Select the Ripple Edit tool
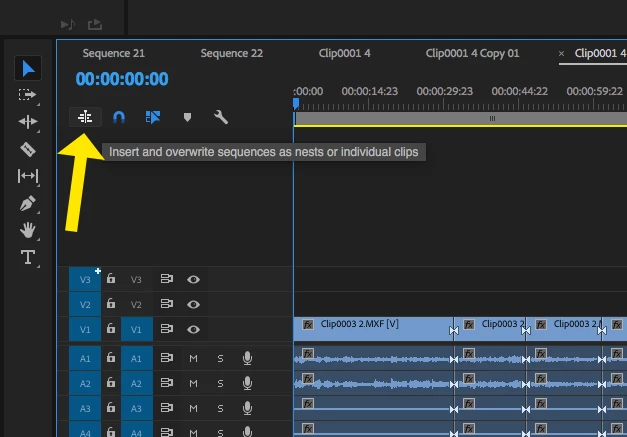 (x=28, y=122)
